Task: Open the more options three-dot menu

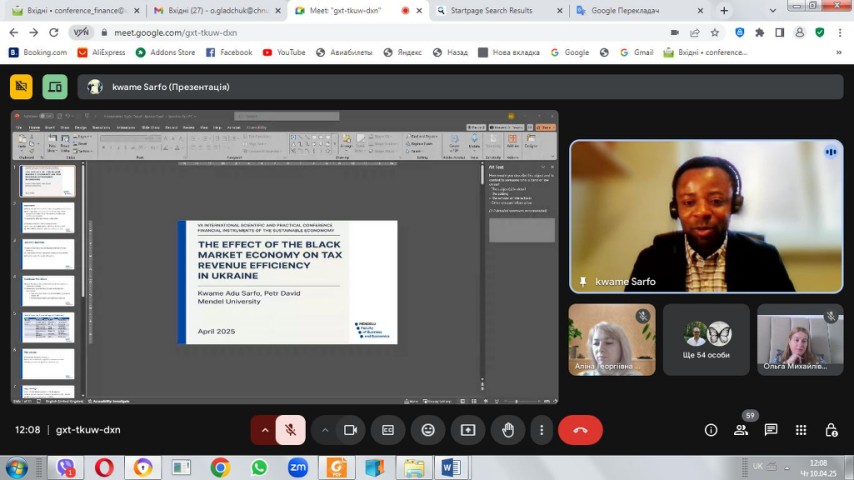Action: coord(541,430)
